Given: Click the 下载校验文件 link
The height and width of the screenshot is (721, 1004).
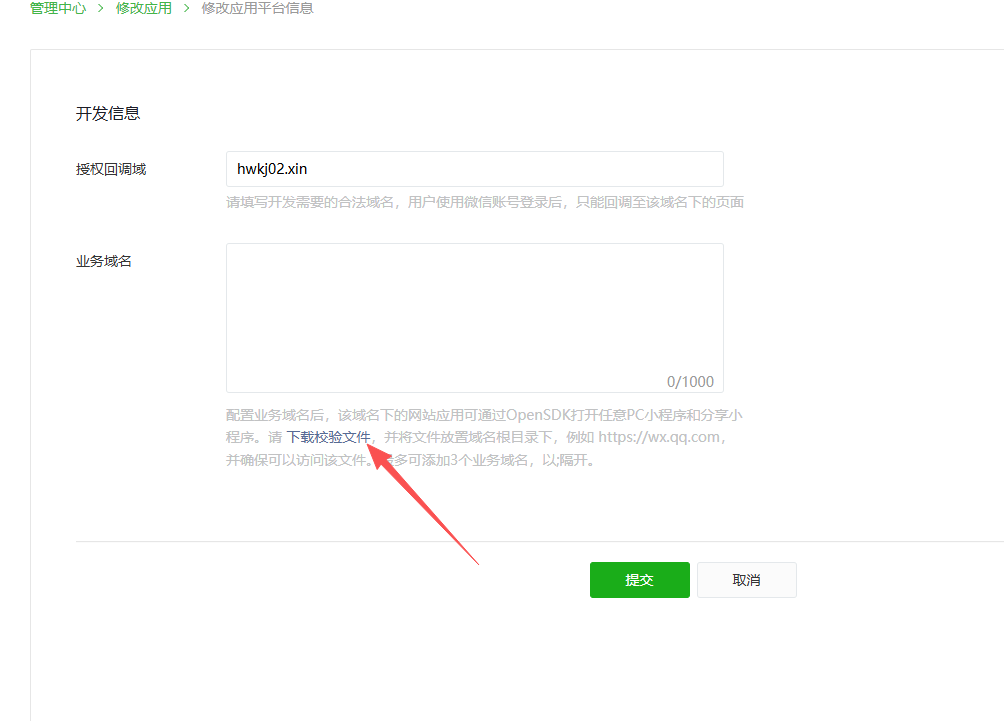Looking at the screenshot, I should 328,437.
